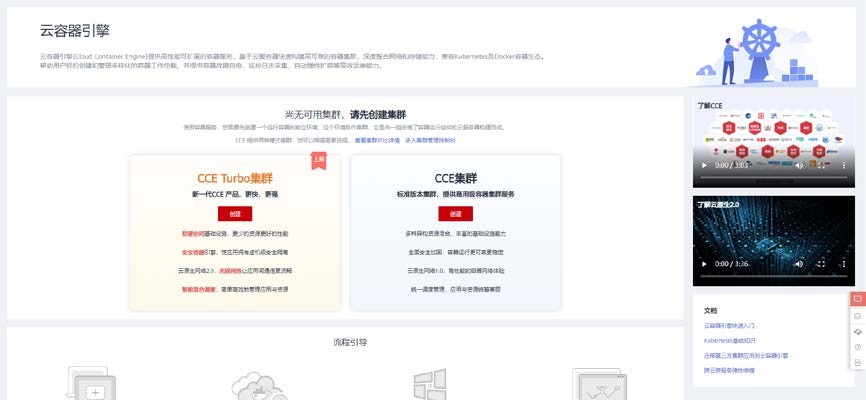The image size is (866, 400).
Task: Click the tiles step icon in 流程引导
Action: 430,385
